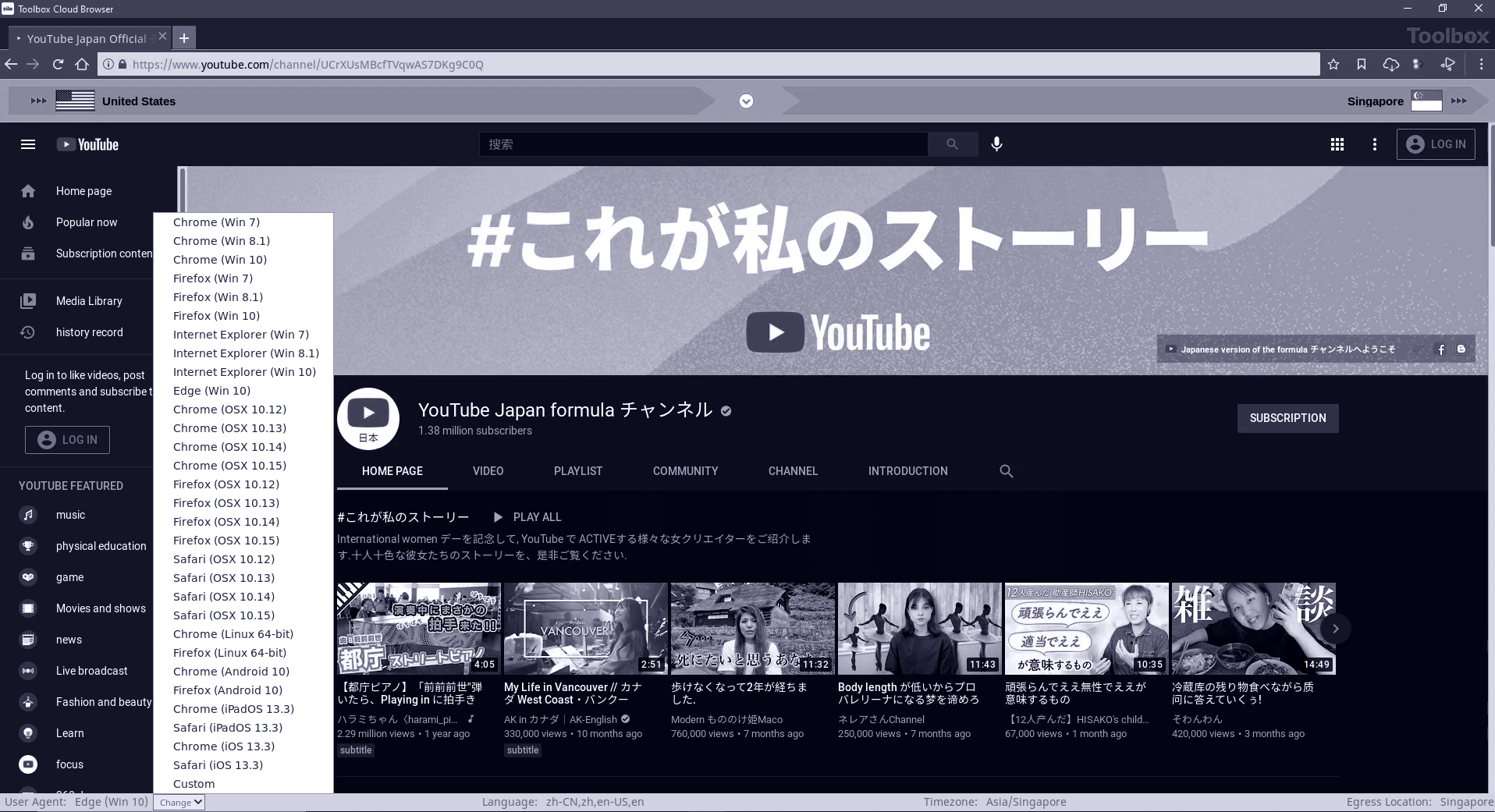Select Firefox (Linux 64-bit) user agent
The image size is (1495, 812).
click(x=243, y=653)
